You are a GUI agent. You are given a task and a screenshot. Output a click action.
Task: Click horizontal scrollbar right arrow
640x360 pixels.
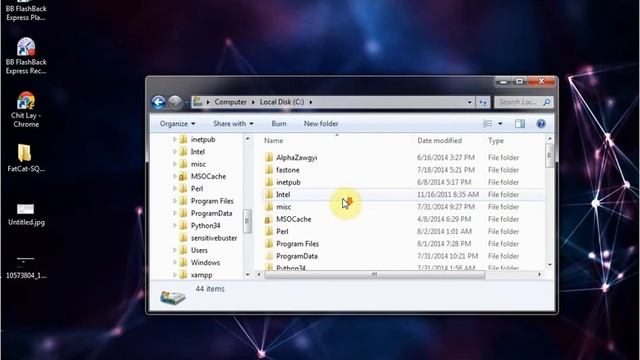pyautogui.click(x=540, y=275)
